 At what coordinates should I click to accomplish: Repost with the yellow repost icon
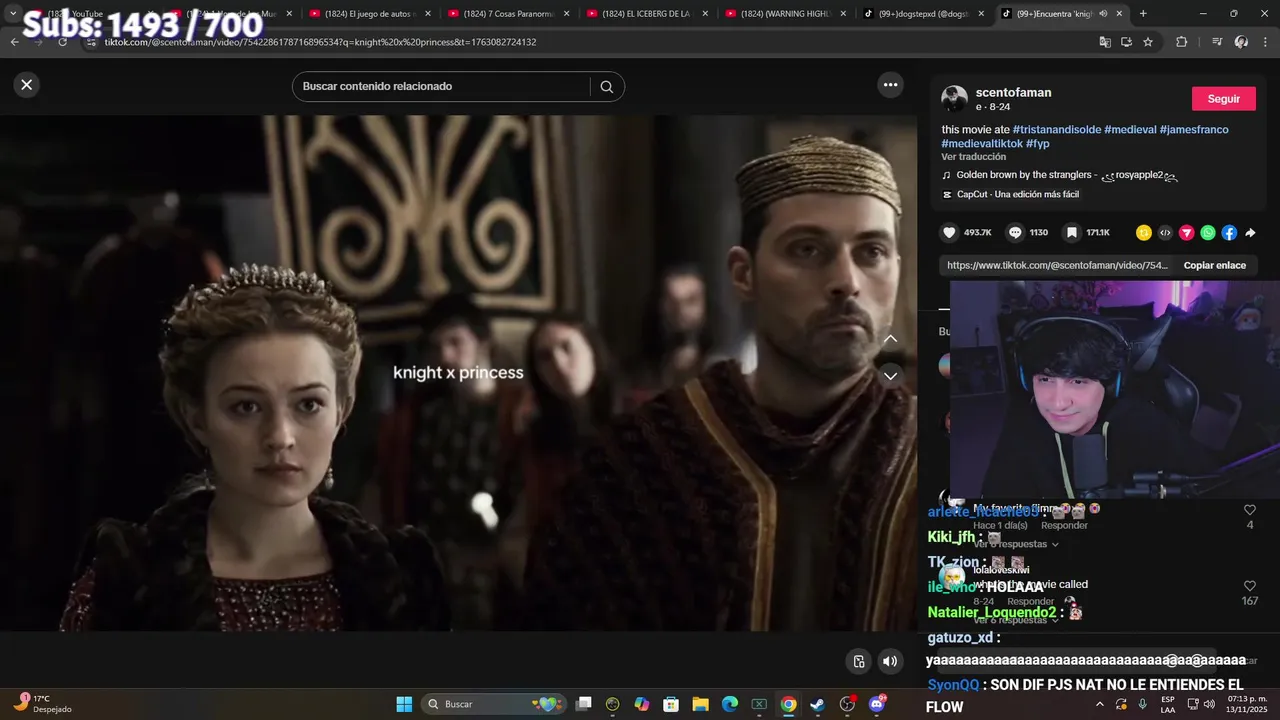(x=1143, y=233)
